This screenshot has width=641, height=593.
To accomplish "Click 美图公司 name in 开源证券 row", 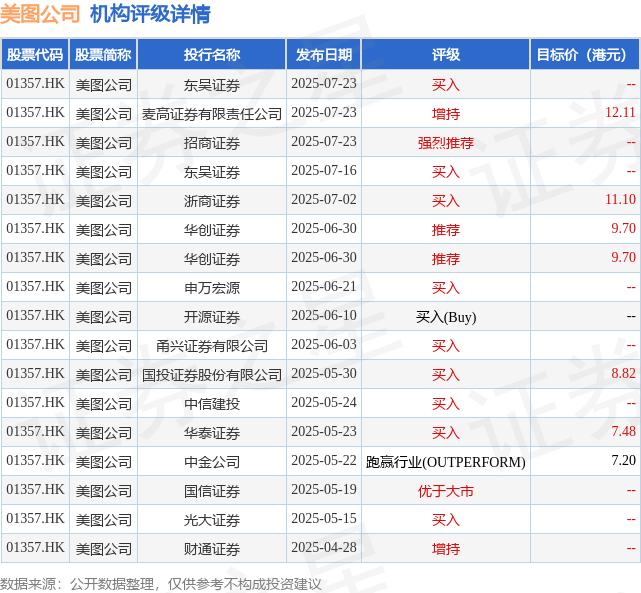I will (x=103, y=316).
